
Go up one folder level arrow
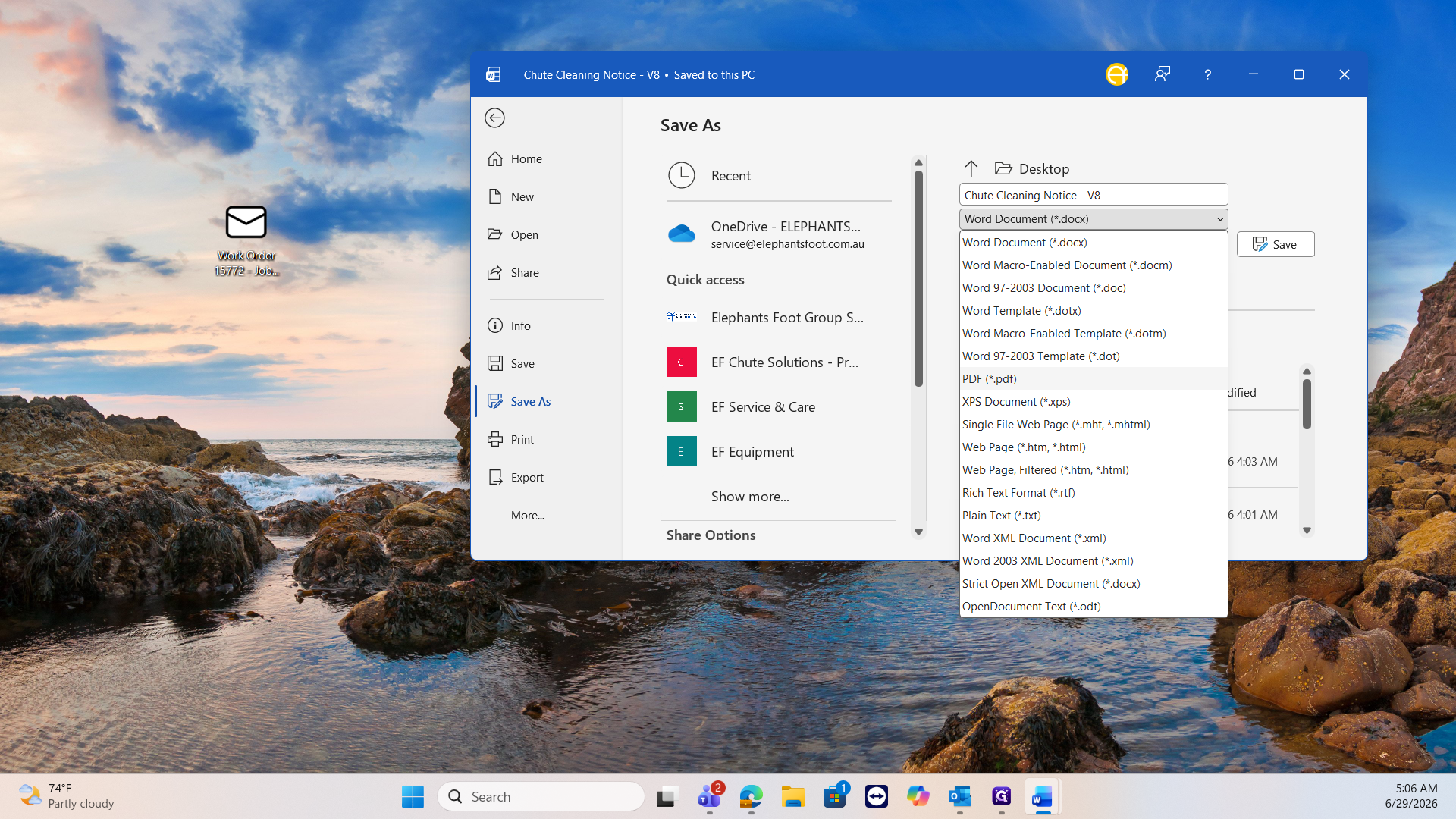971,168
